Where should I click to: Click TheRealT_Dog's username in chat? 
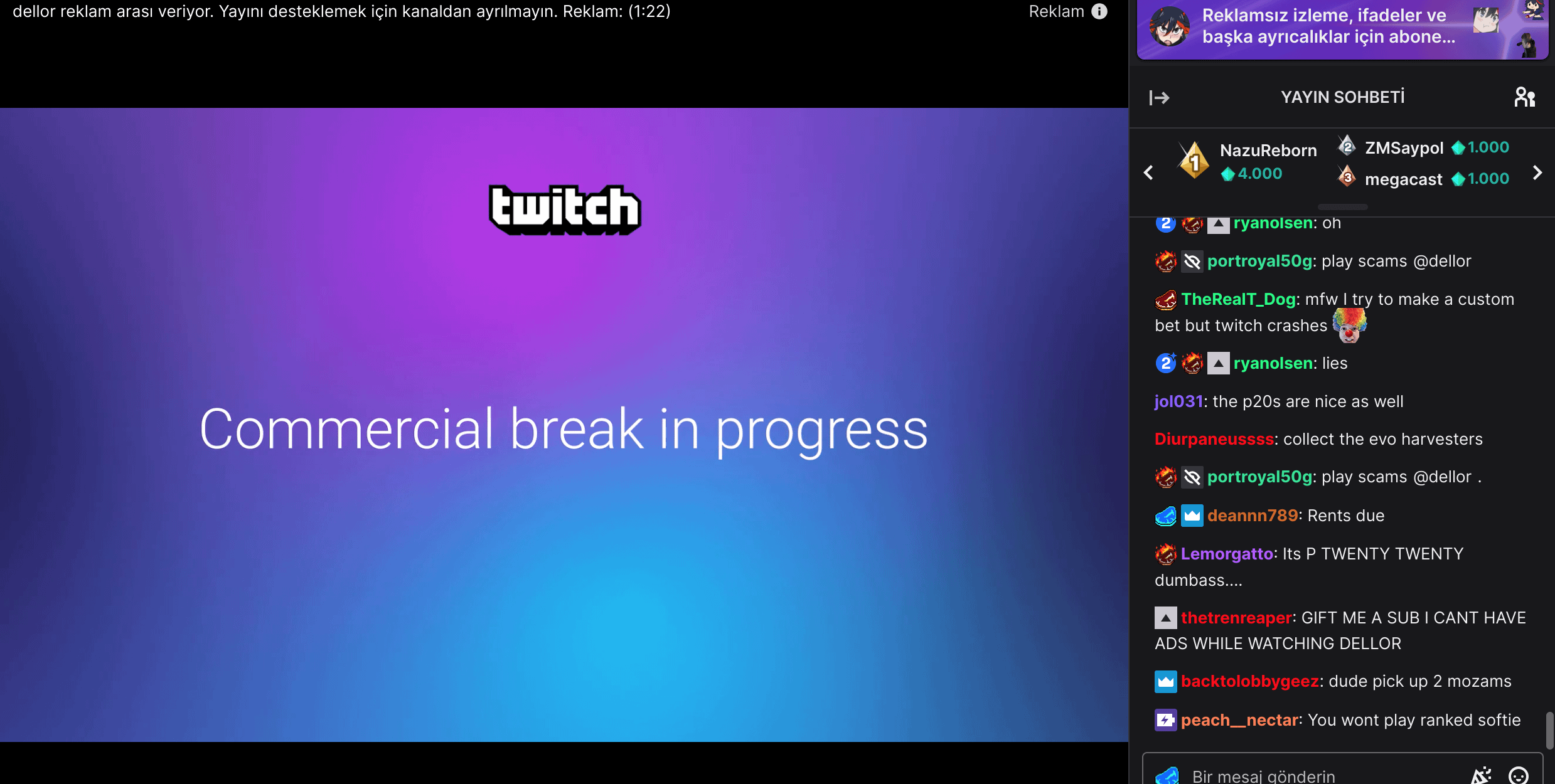pos(1239,299)
